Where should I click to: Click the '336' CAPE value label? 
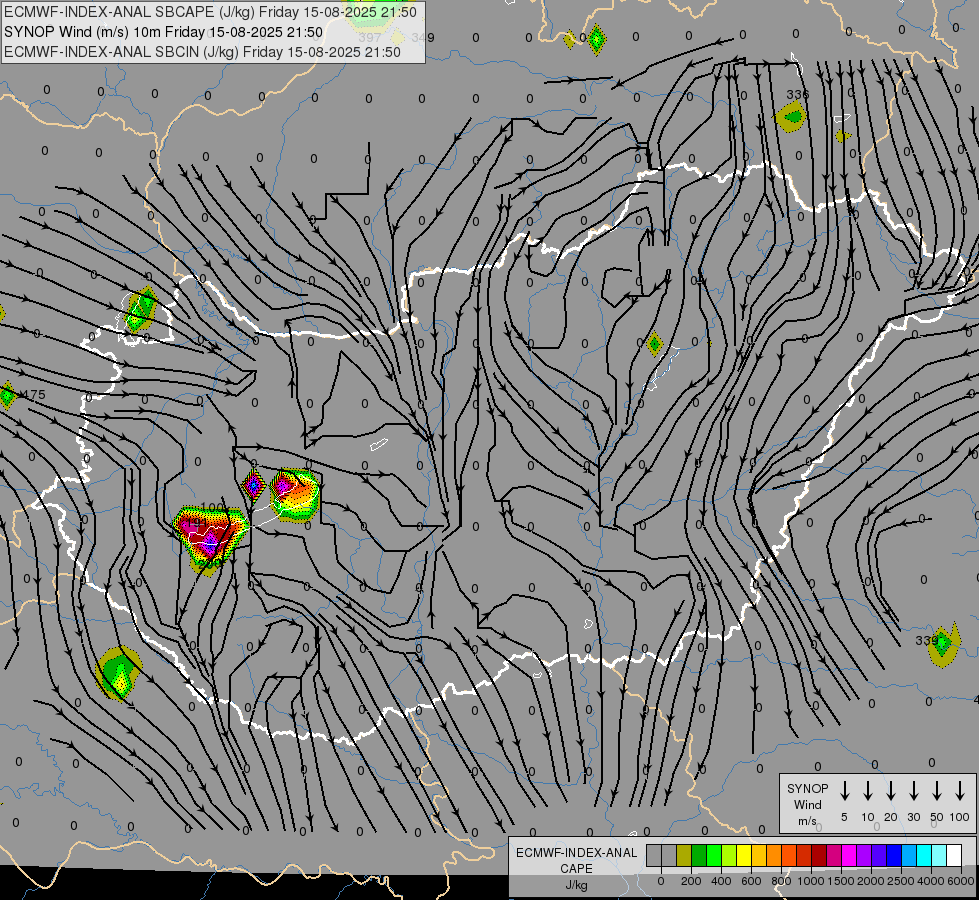coord(797,94)
